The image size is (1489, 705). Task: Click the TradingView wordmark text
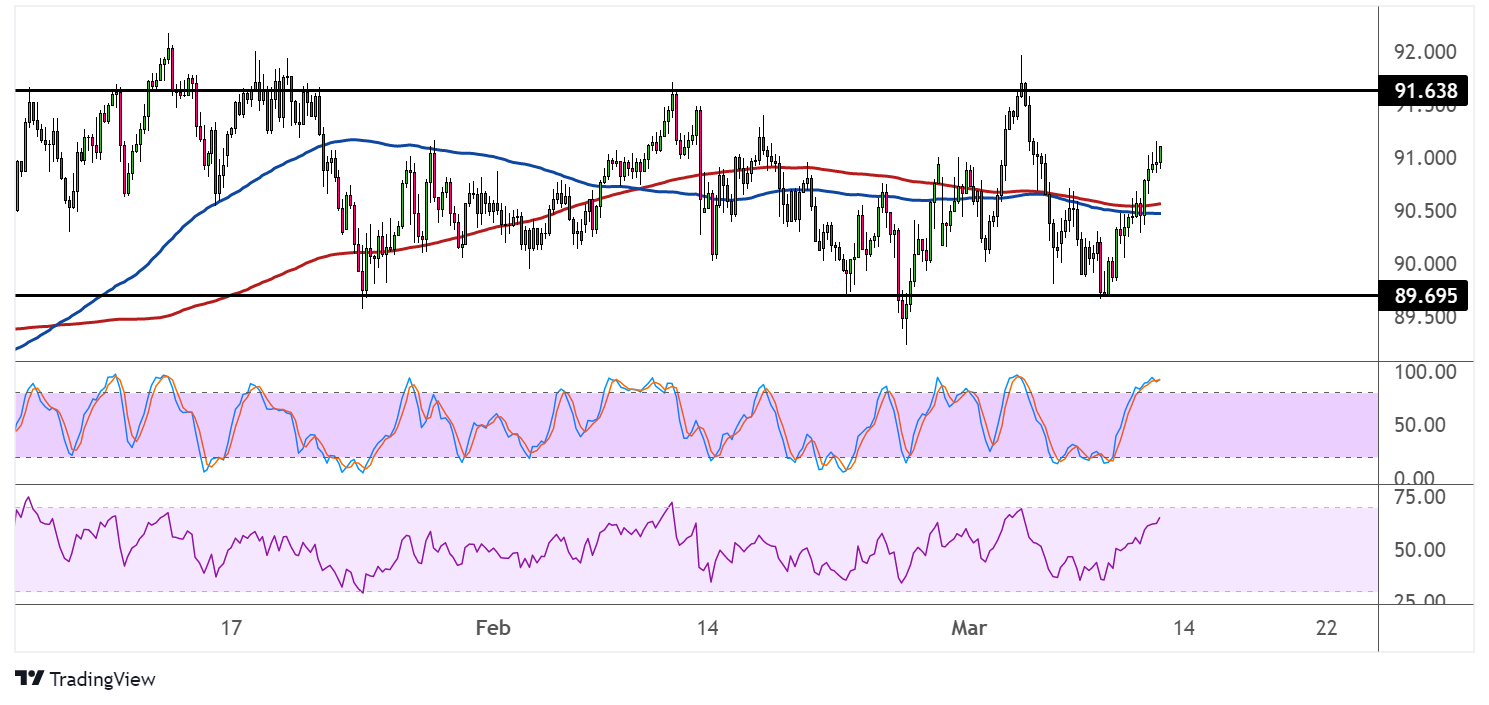click(x=102, y=680)
